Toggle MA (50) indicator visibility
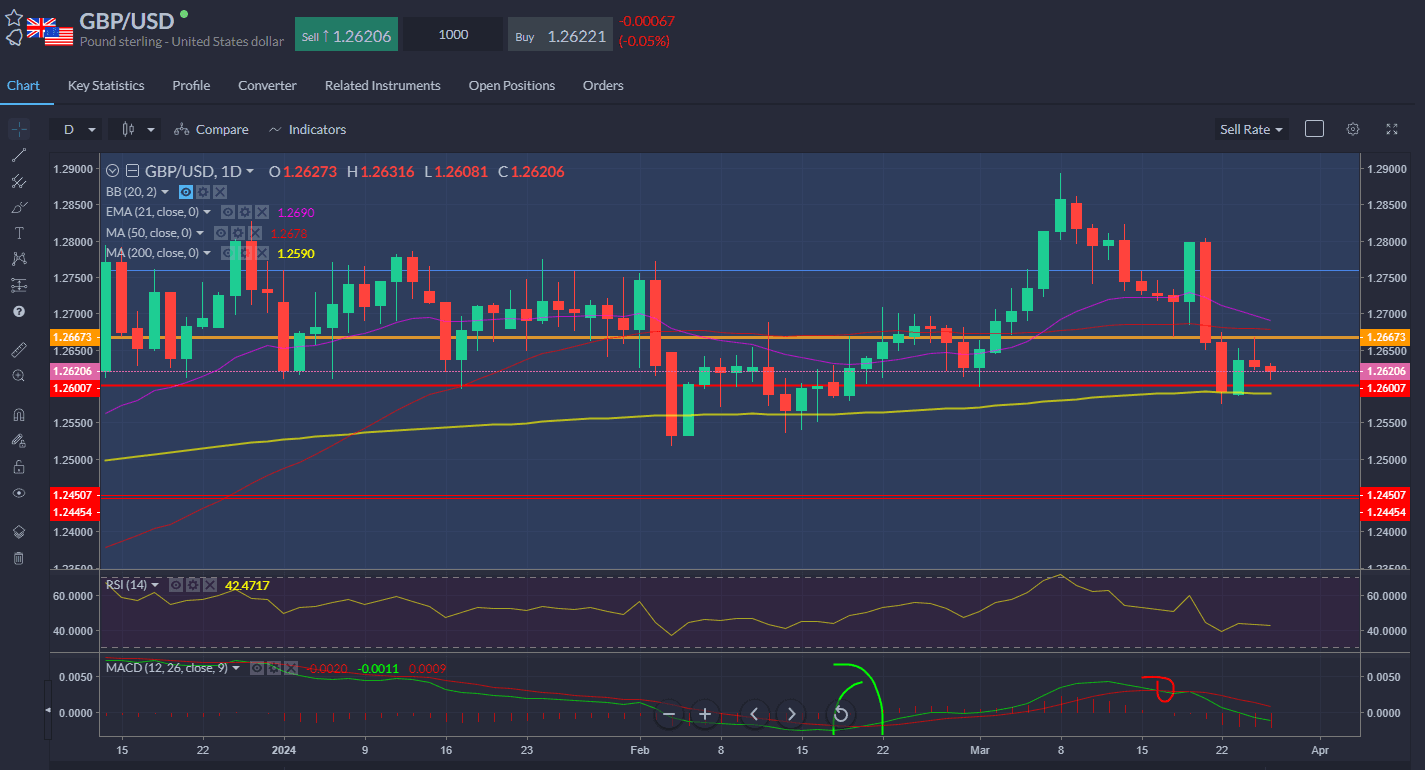 tap(221, 233)
